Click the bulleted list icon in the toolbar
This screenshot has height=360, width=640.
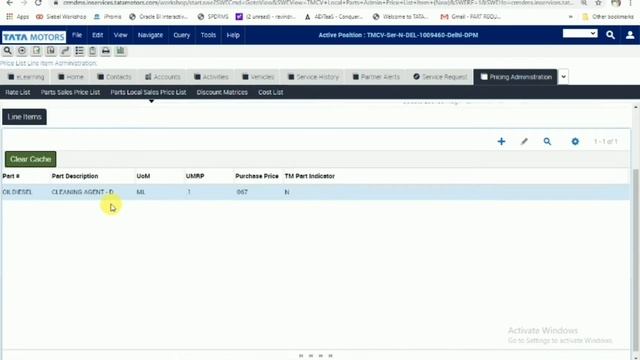pos(79,51)
